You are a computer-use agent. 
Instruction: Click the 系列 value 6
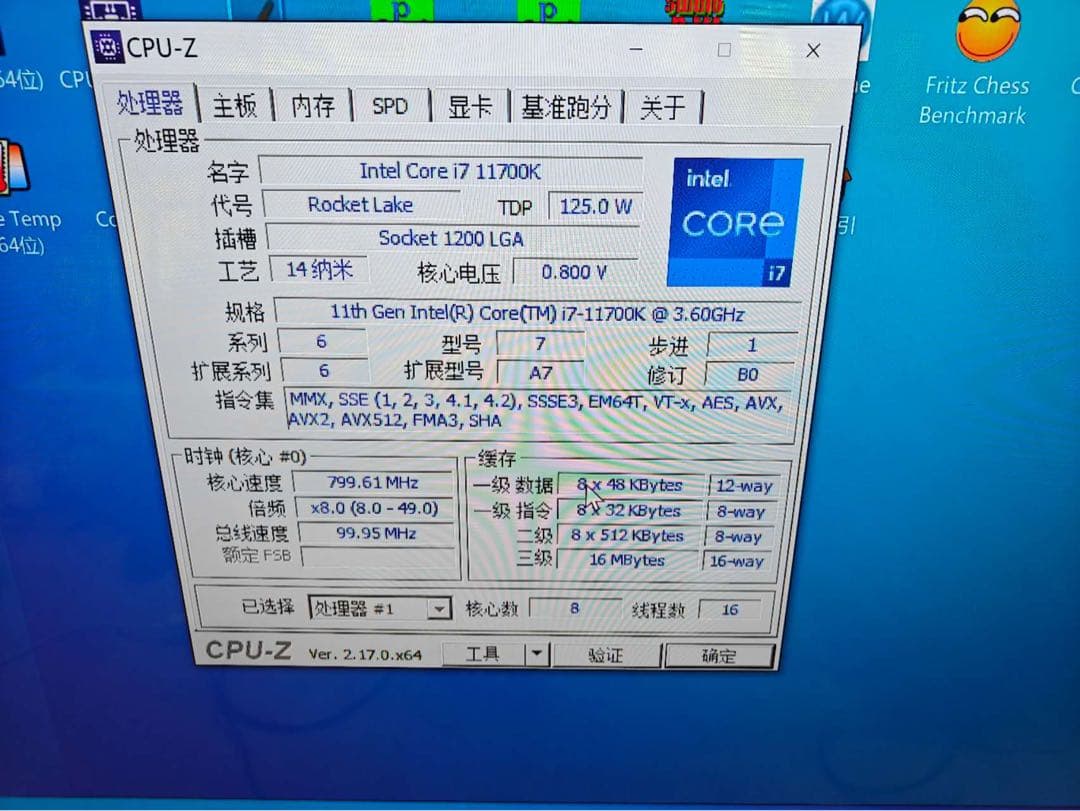pyautogui.click(x=321, y=342)
